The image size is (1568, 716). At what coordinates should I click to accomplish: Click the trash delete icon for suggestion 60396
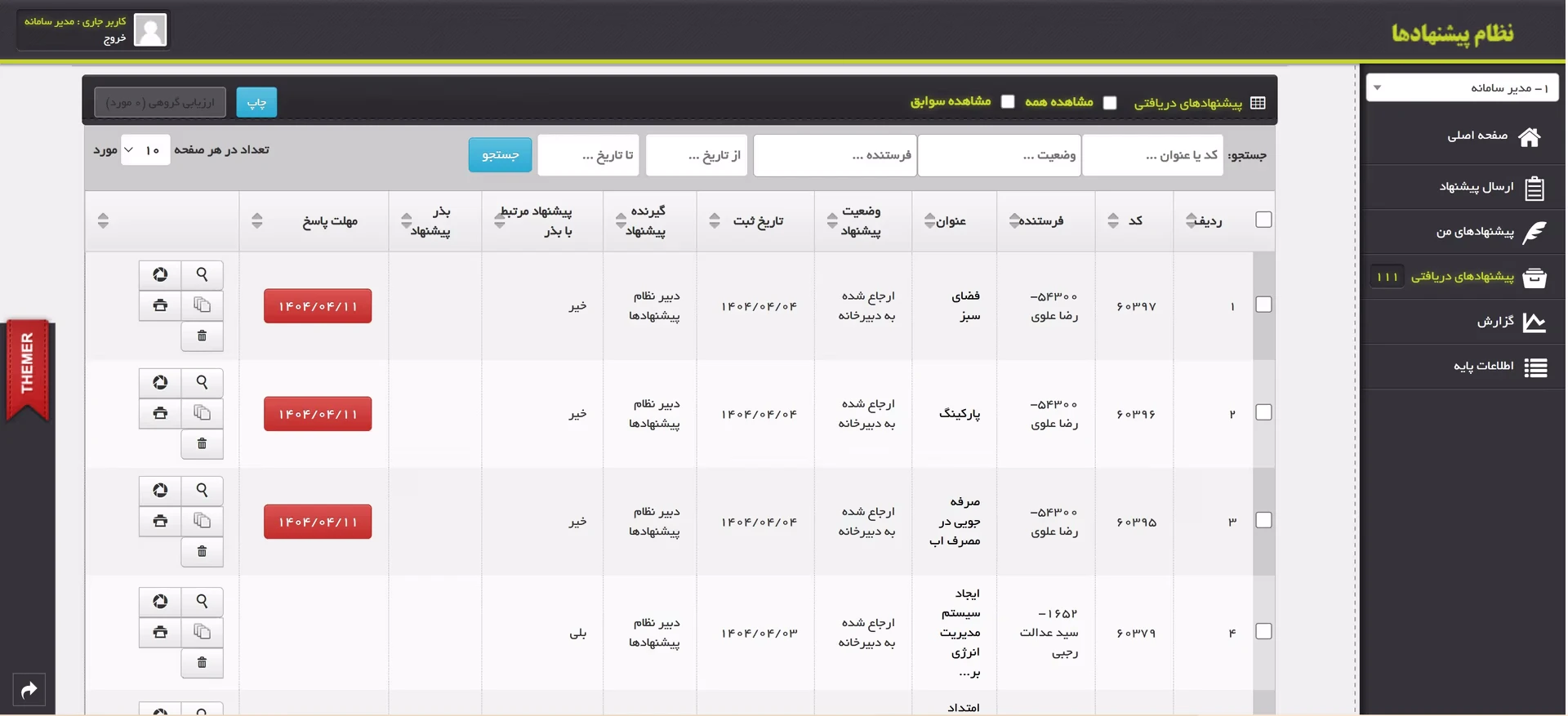pos(202,444)
